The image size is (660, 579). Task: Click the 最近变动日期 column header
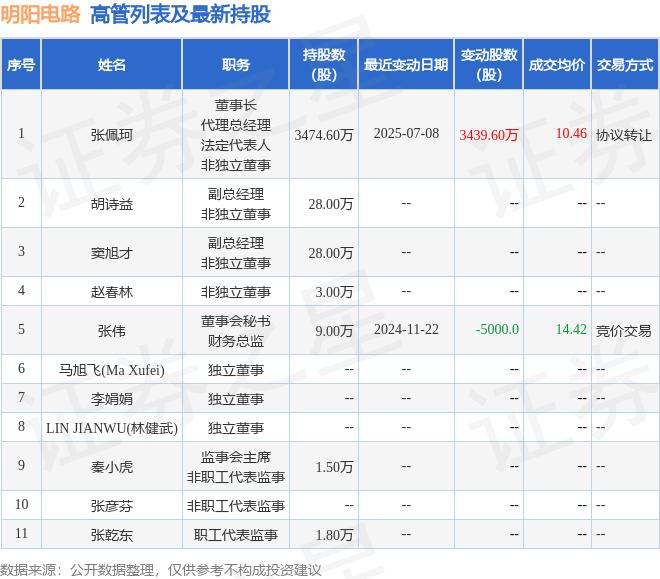[x=406, y=65]
